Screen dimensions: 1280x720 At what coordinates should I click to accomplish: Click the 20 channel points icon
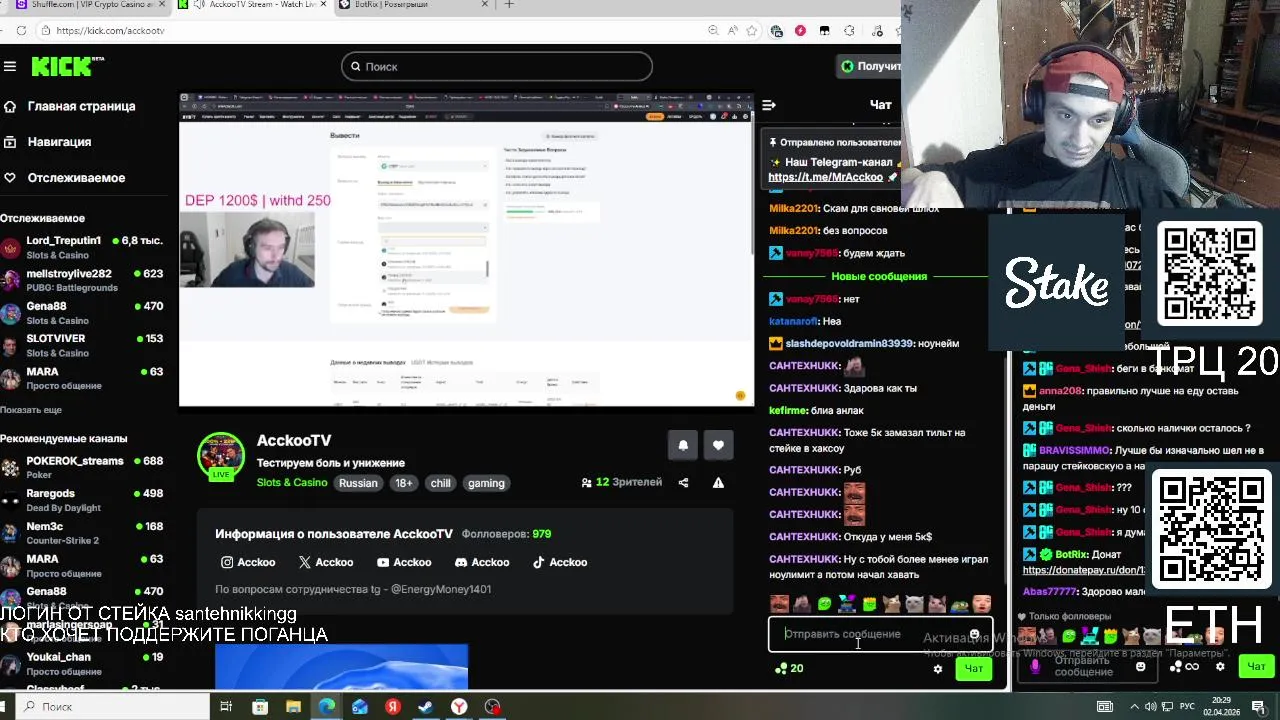click(x=788, y=668)
